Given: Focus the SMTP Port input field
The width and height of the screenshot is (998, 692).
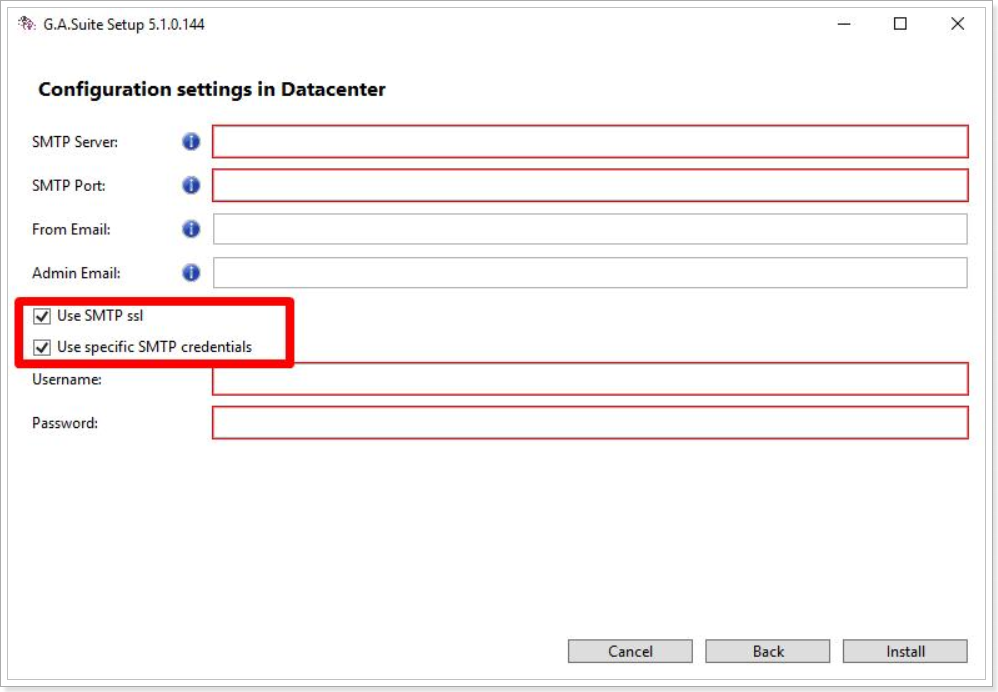Looking at the screenshot, I should 590,185.
